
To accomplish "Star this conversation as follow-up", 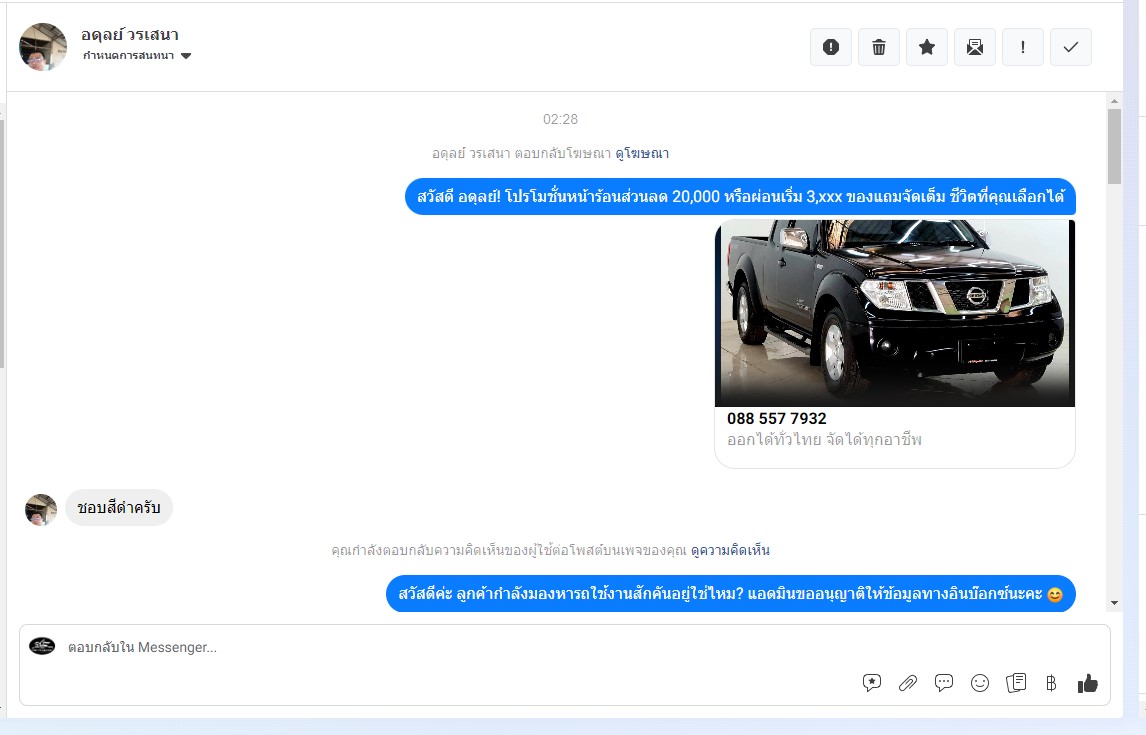I will point(926,47).
